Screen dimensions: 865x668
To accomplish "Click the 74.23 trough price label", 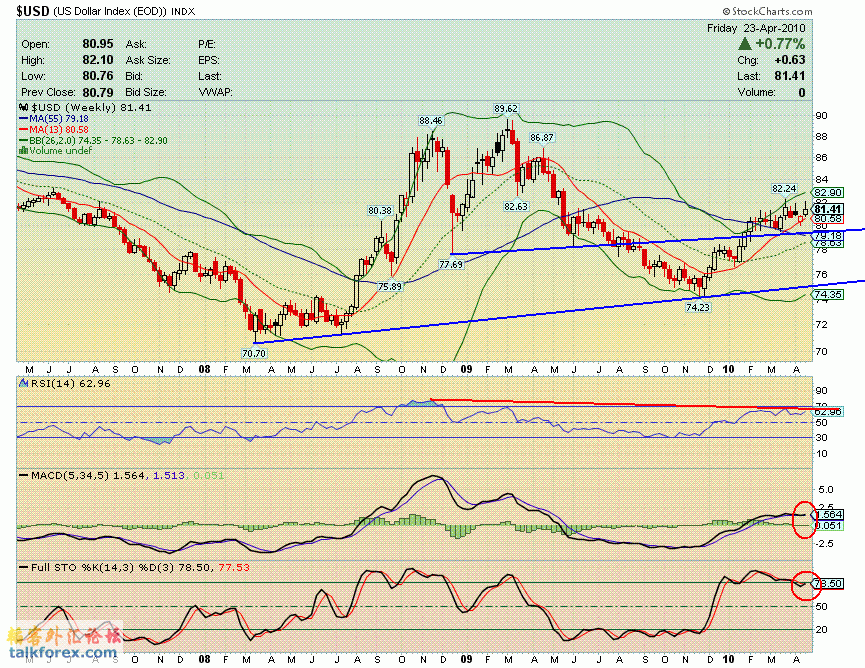I will 697,309.
